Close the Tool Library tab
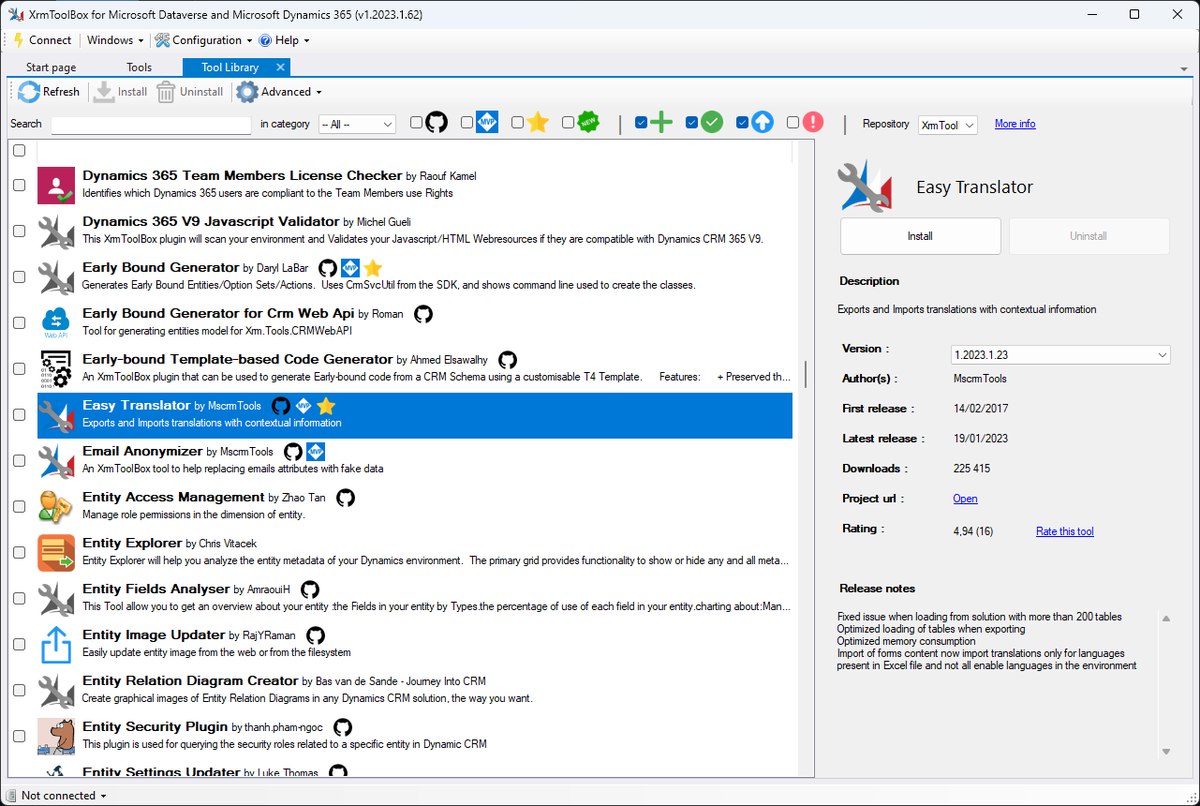1200x806 pixels. 281,67
